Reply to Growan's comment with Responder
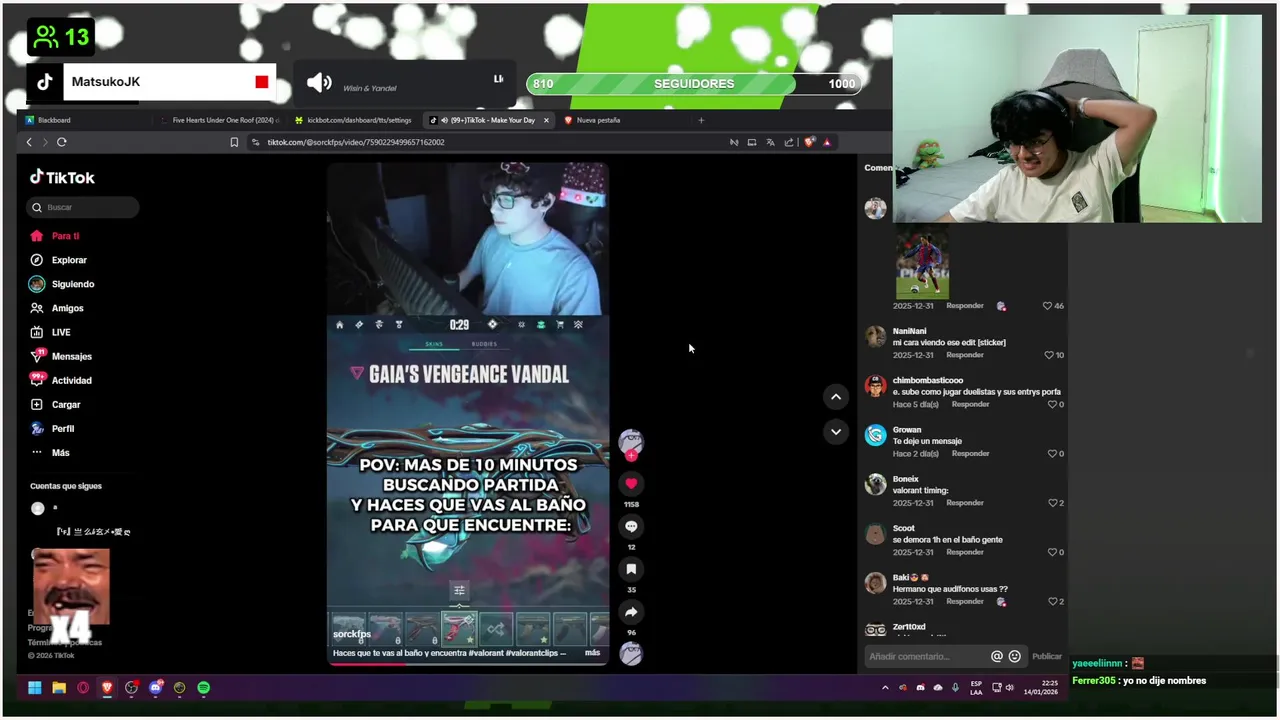1280x720 pixels. coord(970,454)
